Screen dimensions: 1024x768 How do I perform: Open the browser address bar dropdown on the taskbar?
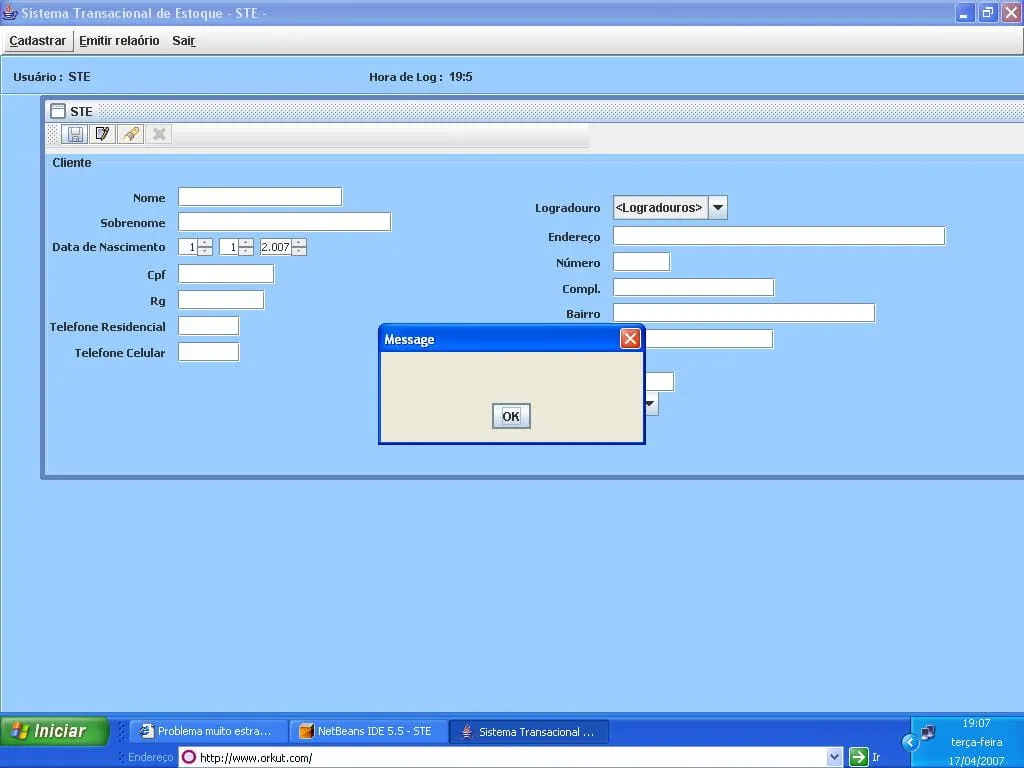834,758
